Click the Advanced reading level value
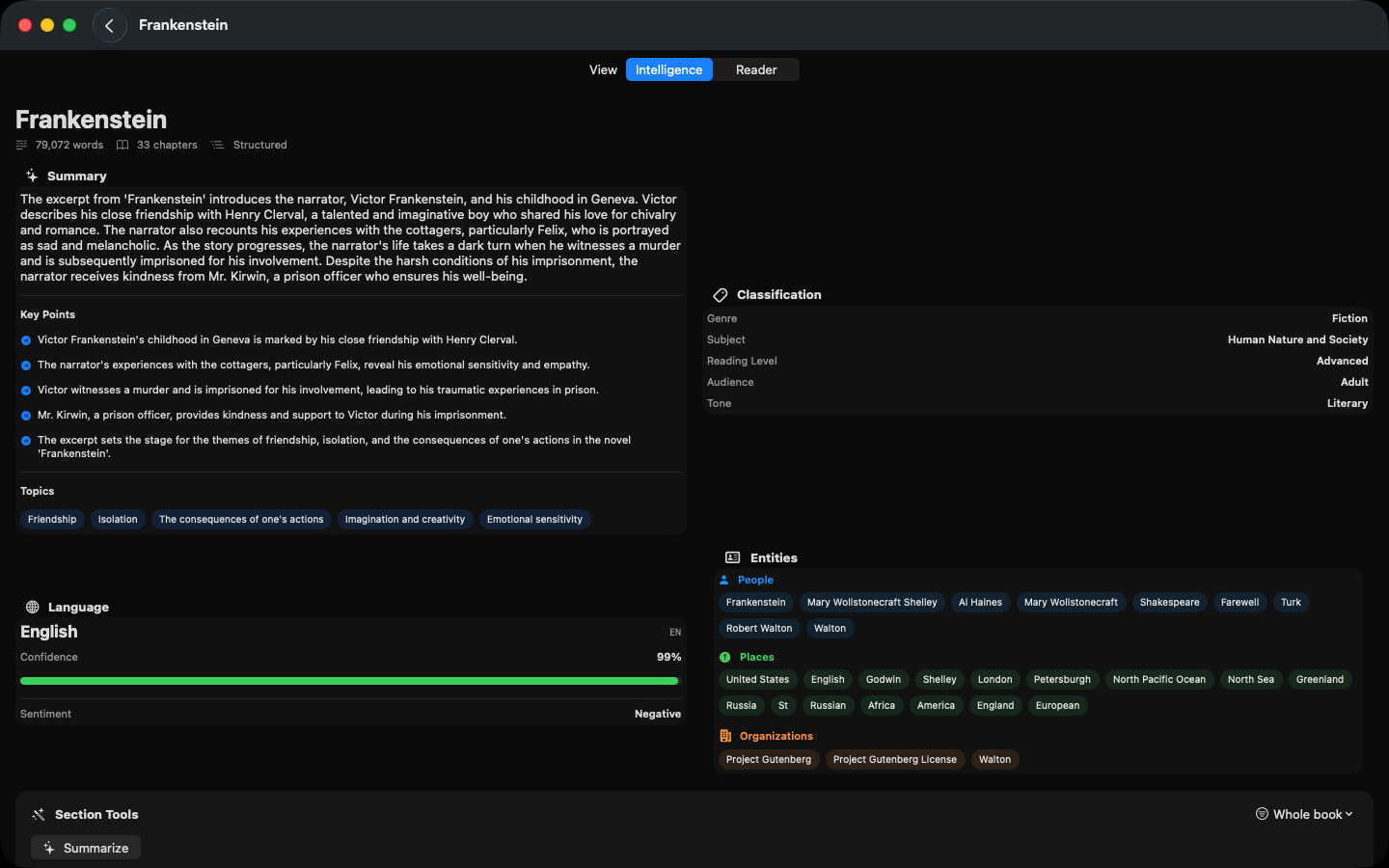 1342,361
